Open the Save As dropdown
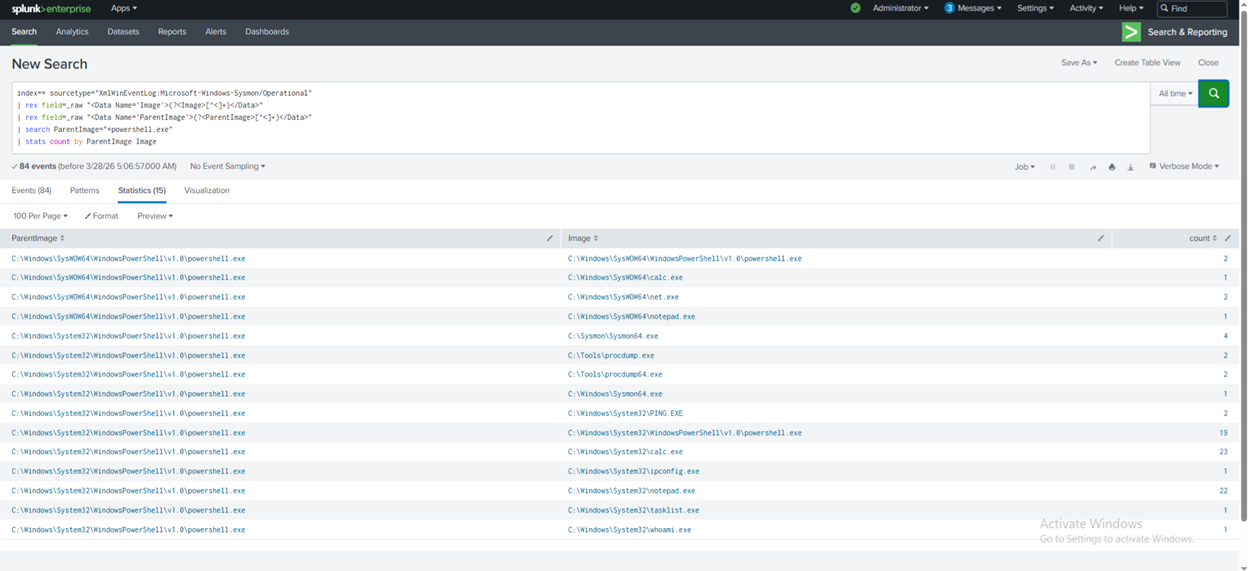The width and height of the screenshot is (1248, 571). click(x=1079, y=62)
